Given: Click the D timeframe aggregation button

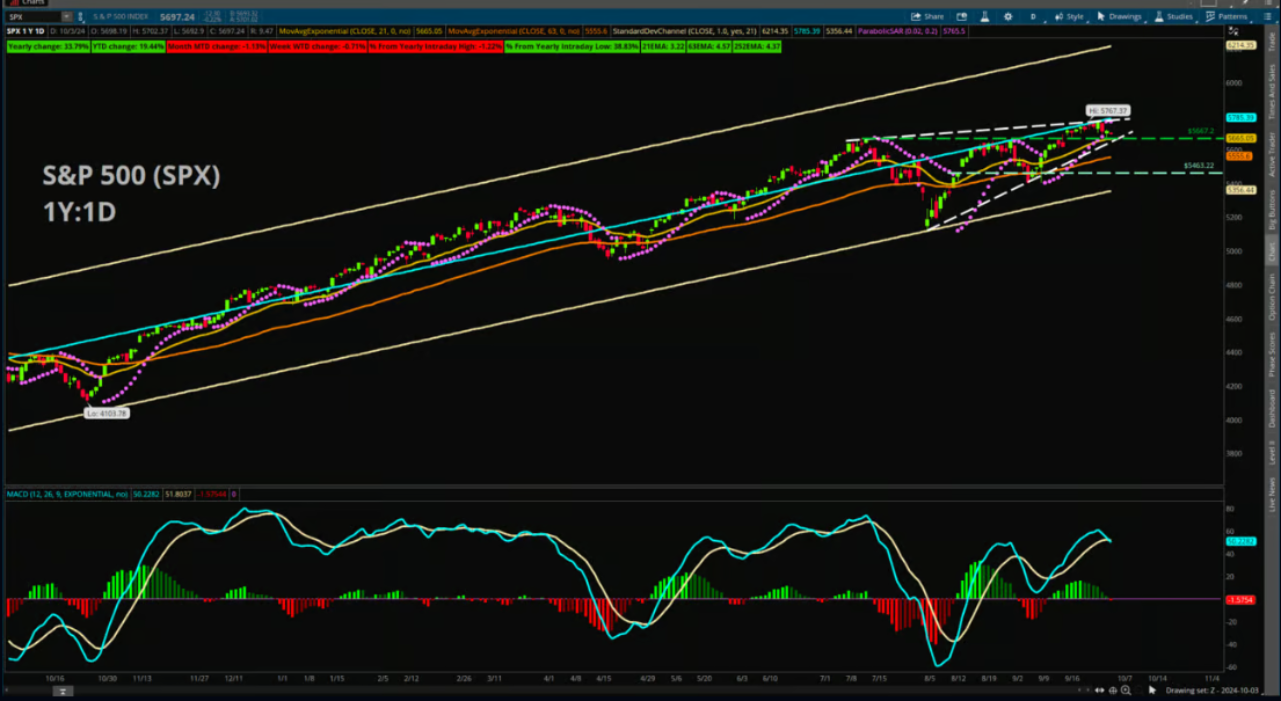Looking at the screenshot, I should coord(1033,17).
